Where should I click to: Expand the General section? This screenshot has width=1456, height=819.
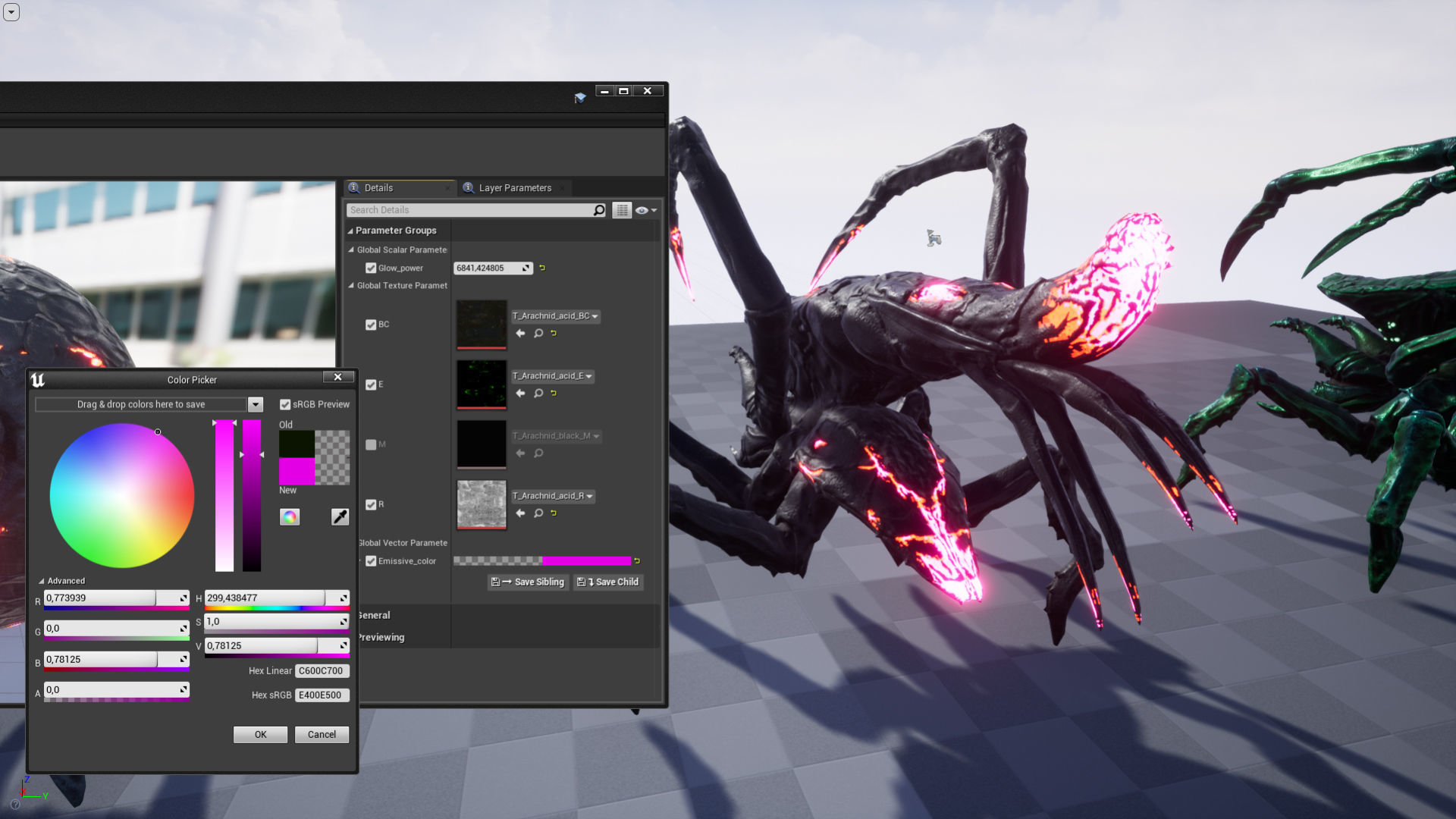(374, 615)
